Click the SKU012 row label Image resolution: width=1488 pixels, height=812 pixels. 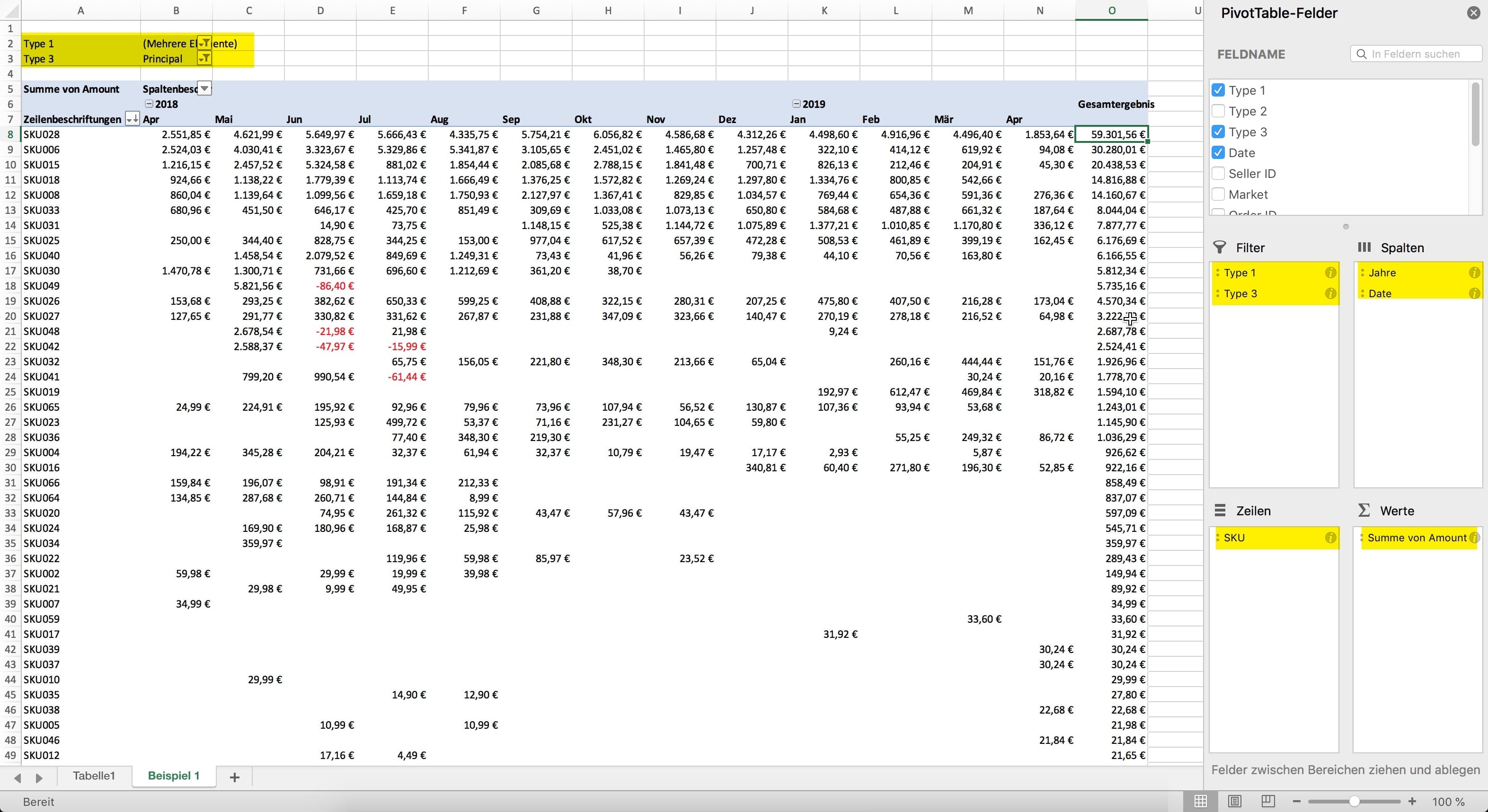(42, 755)
